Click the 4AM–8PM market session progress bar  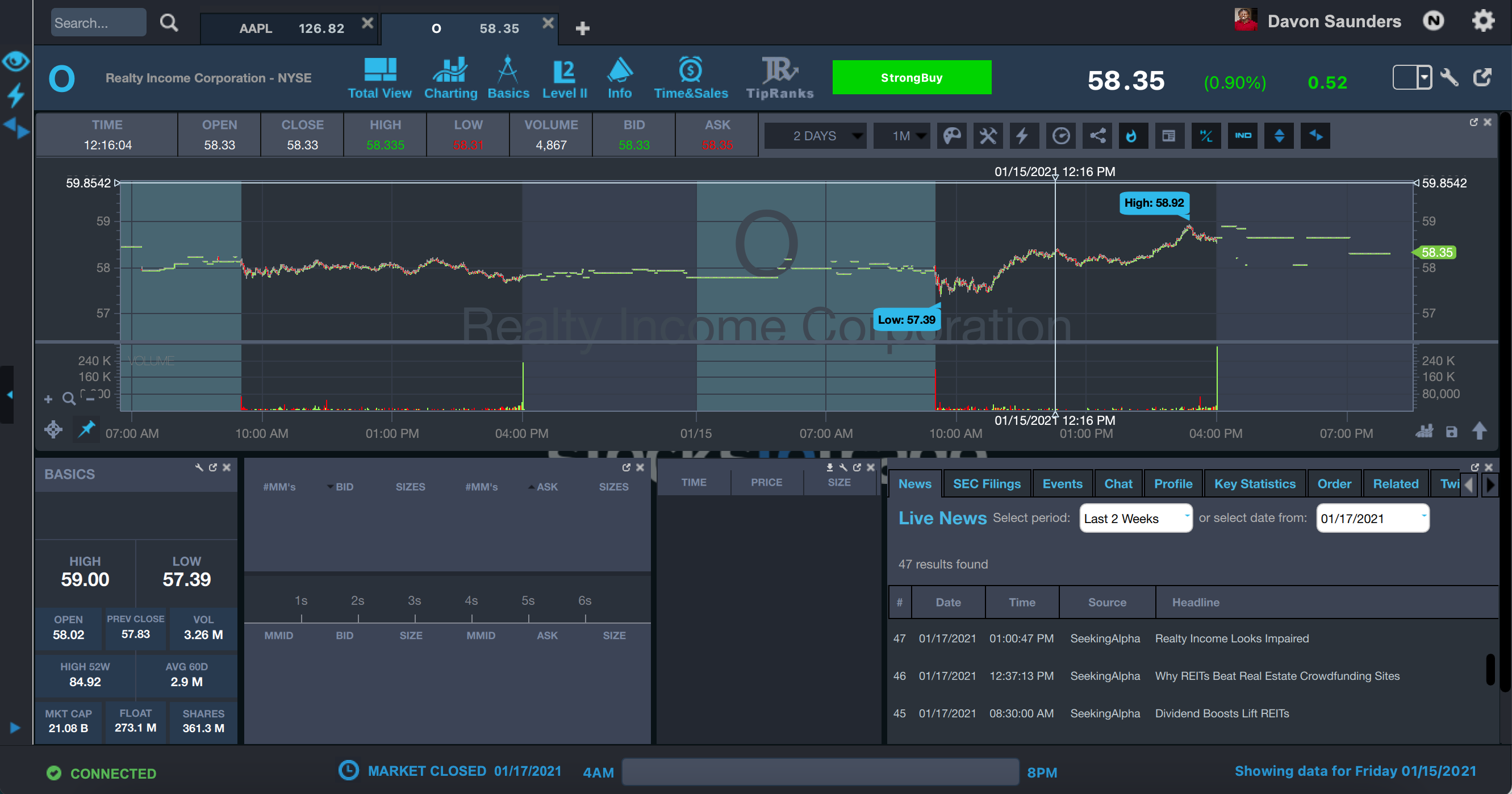820,772
